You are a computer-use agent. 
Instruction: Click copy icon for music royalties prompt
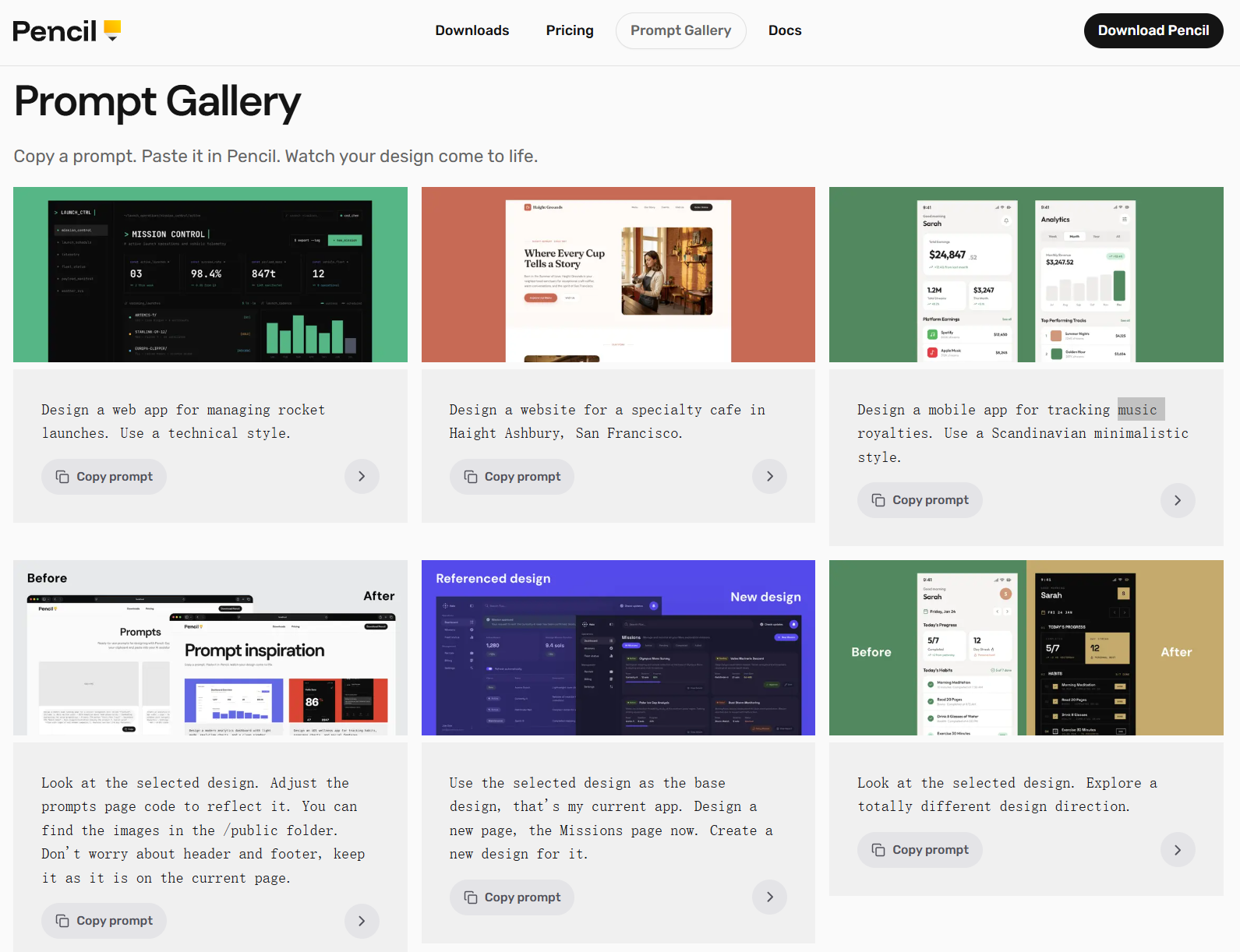coord(878,500)
